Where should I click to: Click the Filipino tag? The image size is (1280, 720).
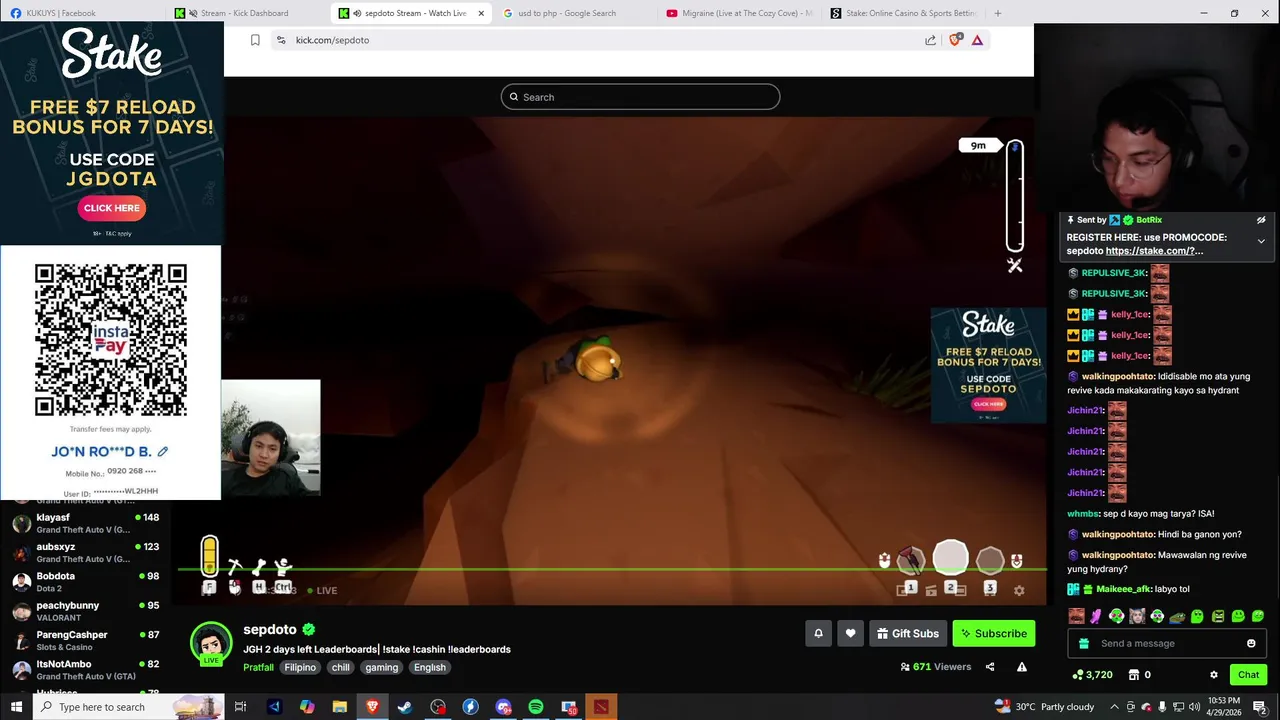pyautogui.click(x=300, y=667)
